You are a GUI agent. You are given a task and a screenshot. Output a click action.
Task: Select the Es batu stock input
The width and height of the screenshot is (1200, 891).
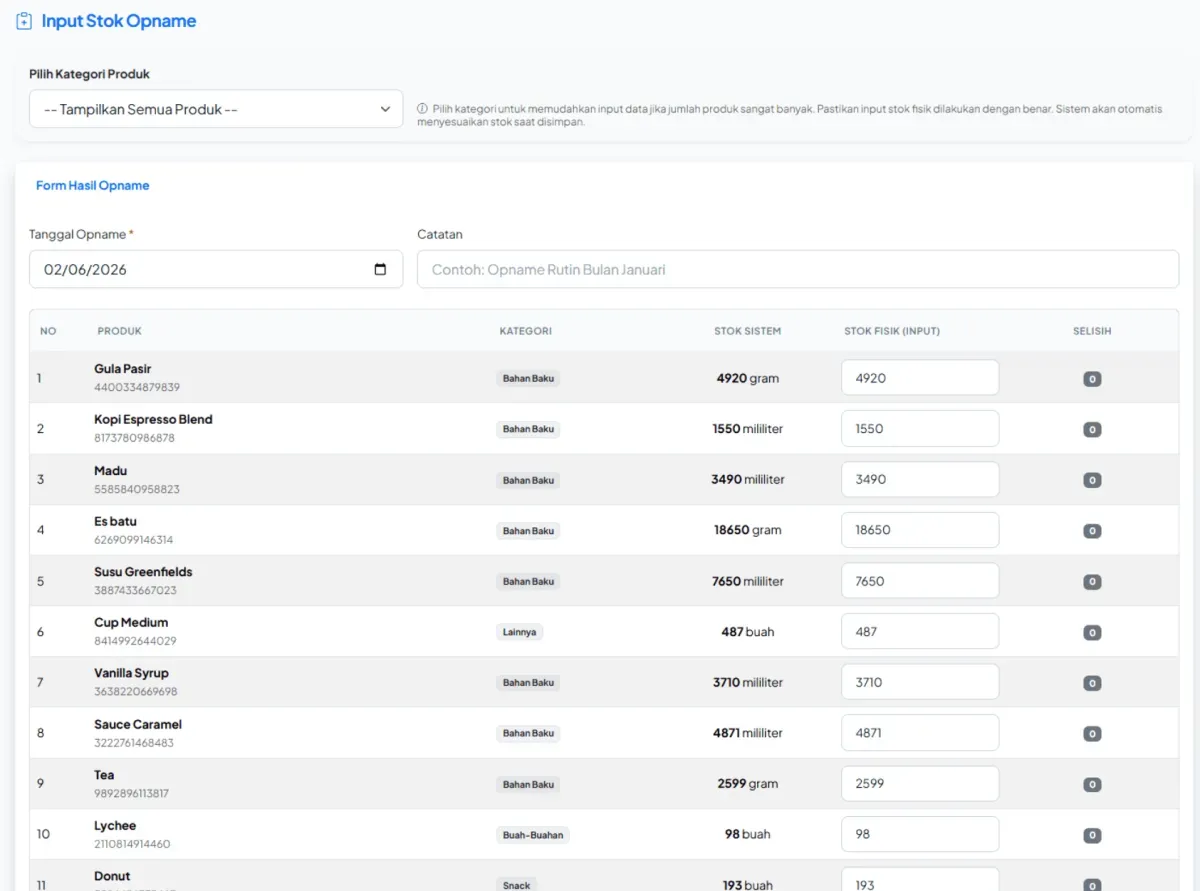(919, 530)
